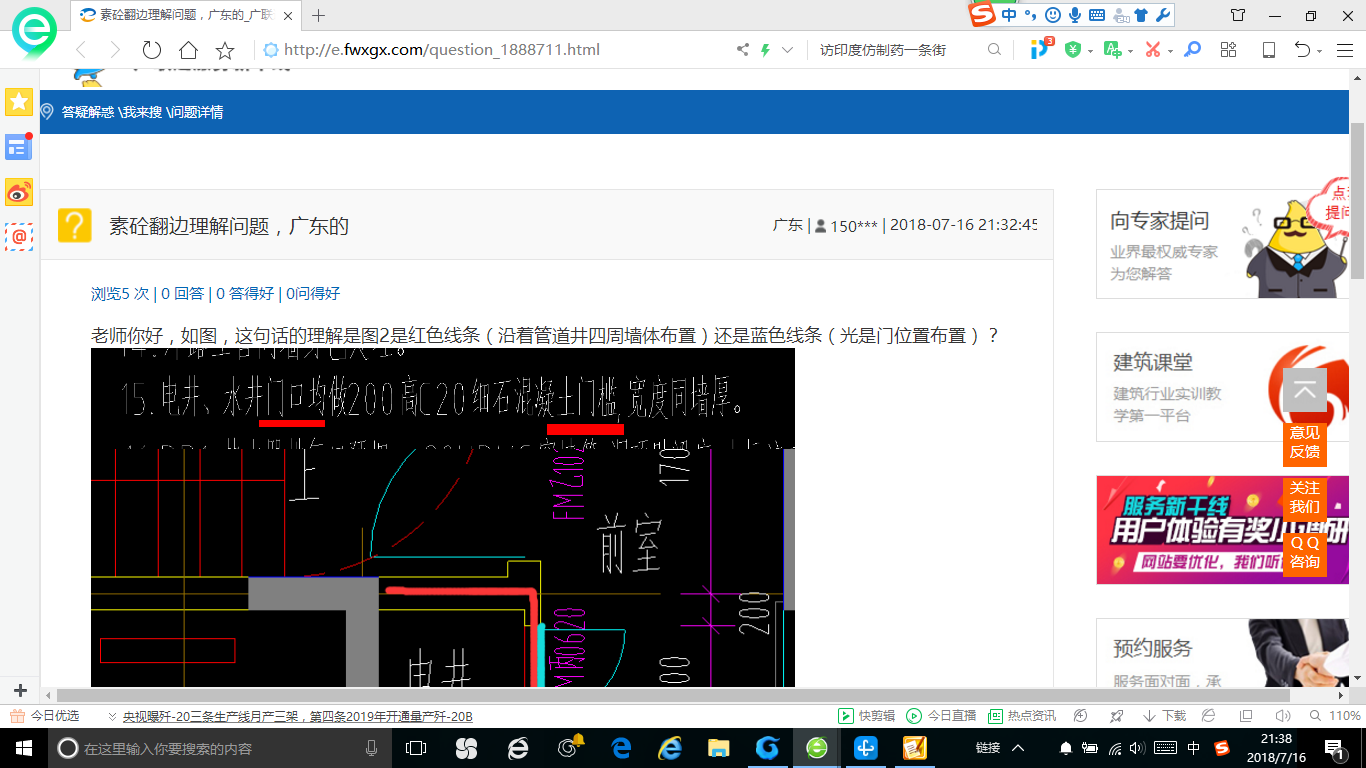The height and width of the screenshot is (768, 1366).
Task: Open the green shield payment protection icon
Action: [x=1073, y=50]
